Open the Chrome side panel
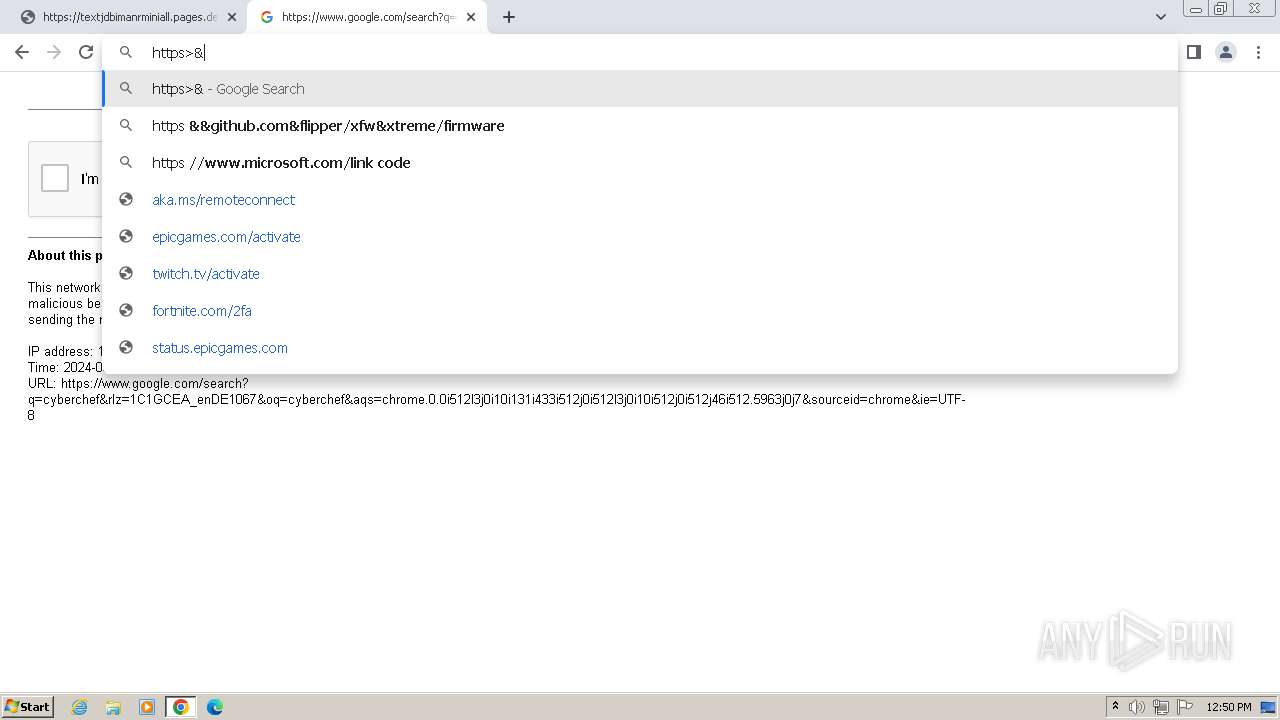 1193,52
